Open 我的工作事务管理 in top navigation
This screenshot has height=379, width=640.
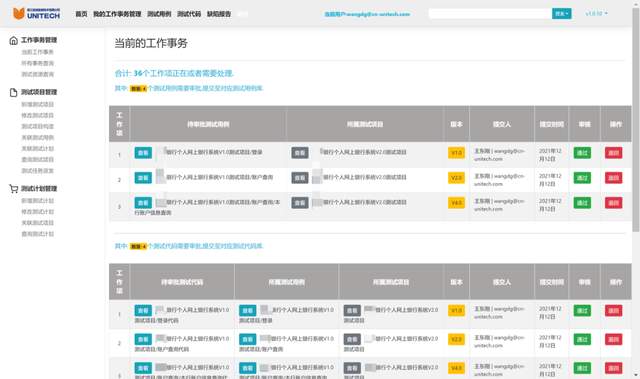coord(117,14)
